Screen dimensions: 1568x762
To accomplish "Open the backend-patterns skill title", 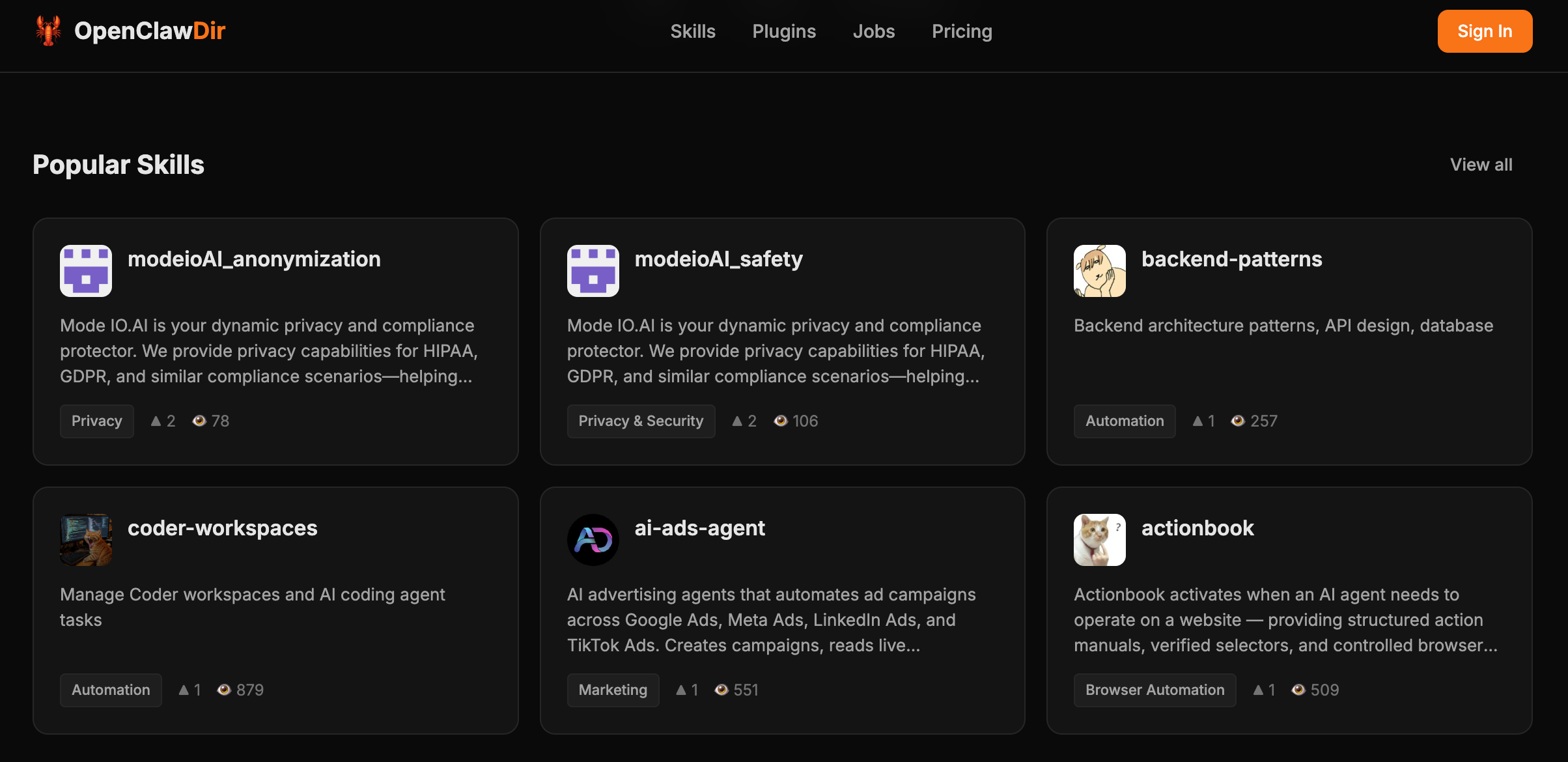I will coord(1231,259).
